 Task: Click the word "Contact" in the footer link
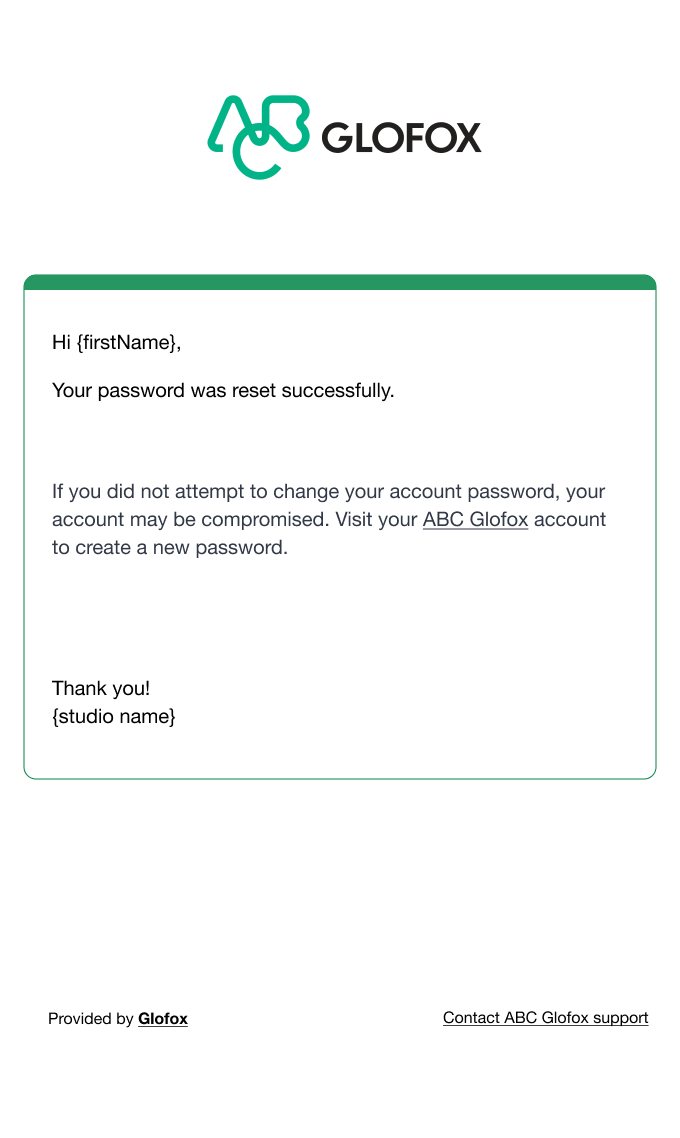pyautogui.click(x=471, y=1018)
